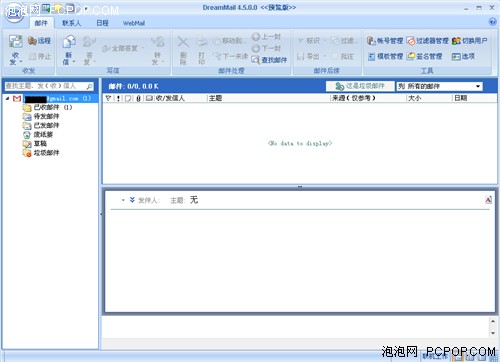Switch to the 邮件 ribbon tab

41,23
